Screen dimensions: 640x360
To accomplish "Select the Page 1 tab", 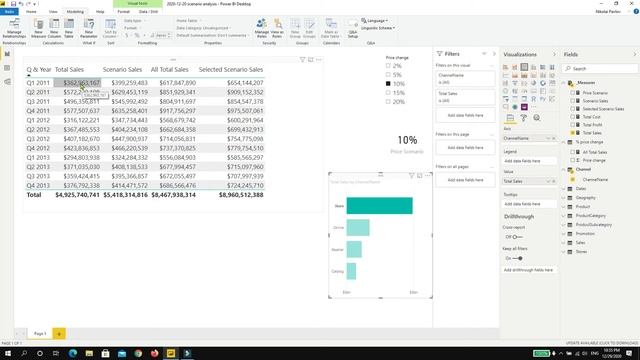I will (x=40, y=333).
